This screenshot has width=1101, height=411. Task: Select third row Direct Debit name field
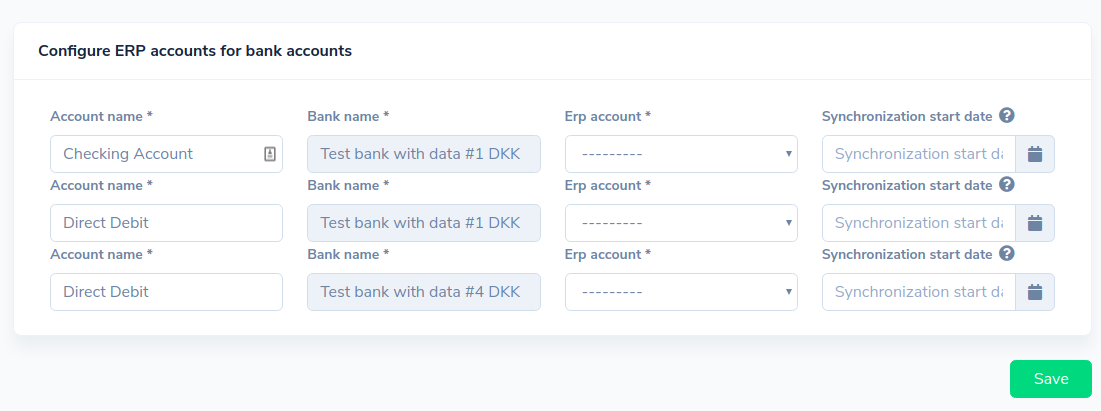166,292
